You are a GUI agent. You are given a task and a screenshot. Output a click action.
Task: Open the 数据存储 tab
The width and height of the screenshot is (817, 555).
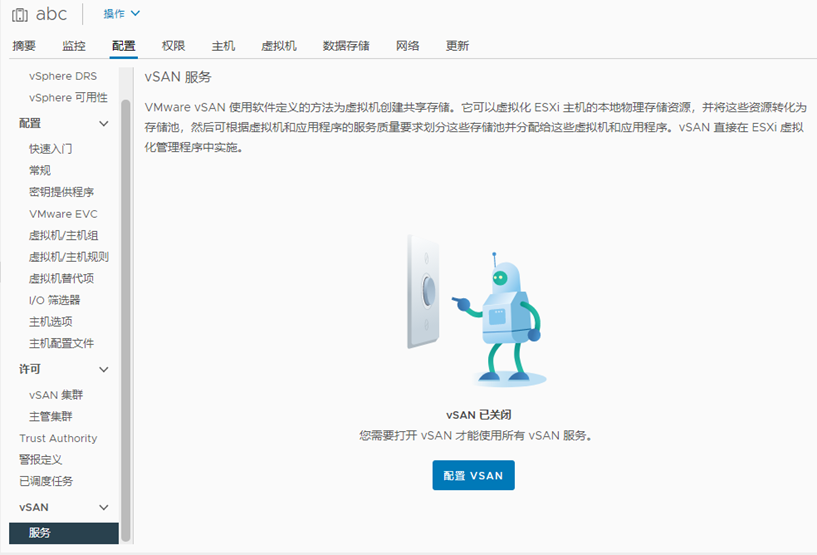(x=346, y=46)
